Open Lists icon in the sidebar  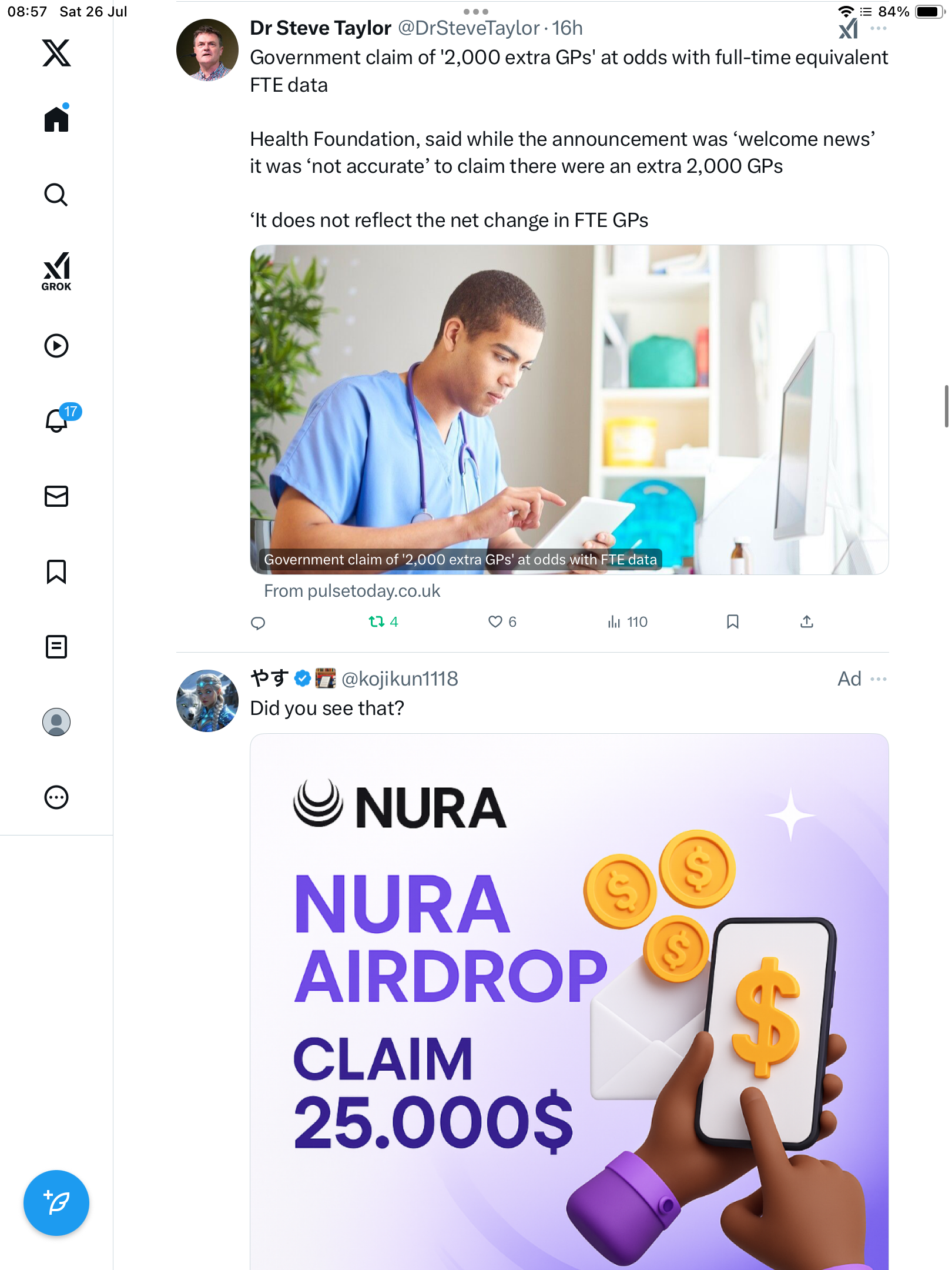56,647
